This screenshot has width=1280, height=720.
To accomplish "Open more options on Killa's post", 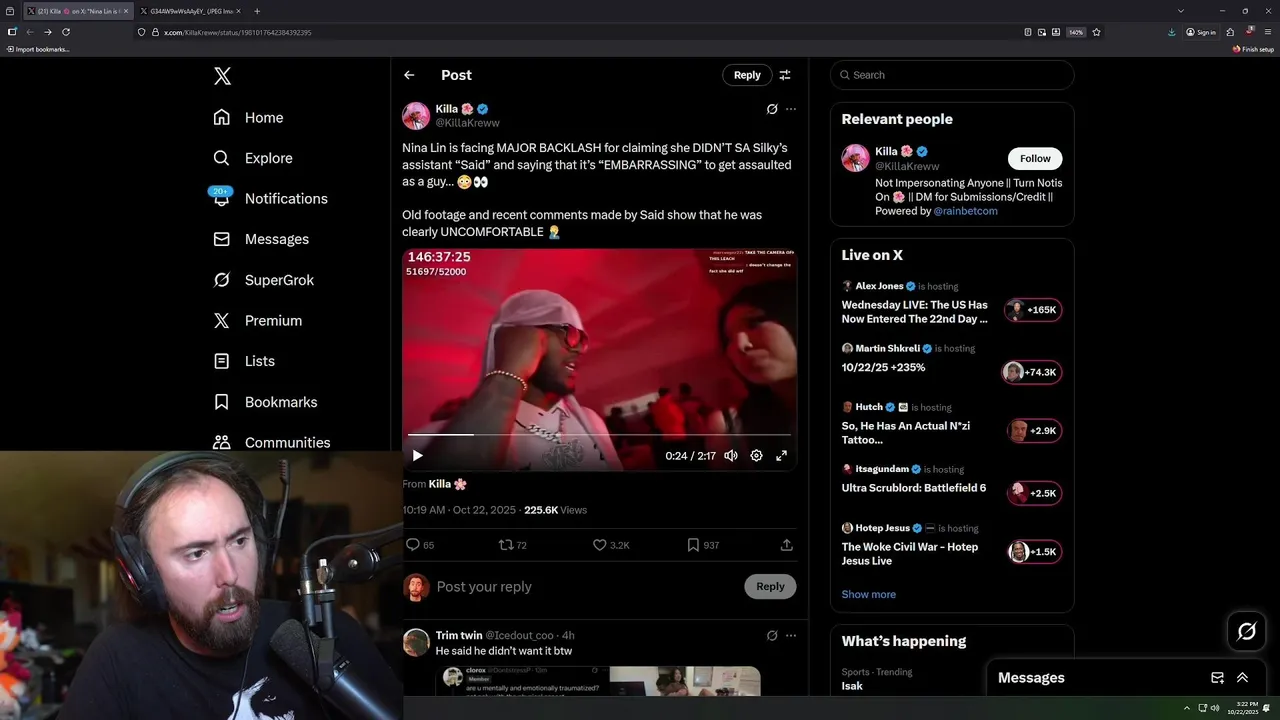I will click(x=791, y=109).
